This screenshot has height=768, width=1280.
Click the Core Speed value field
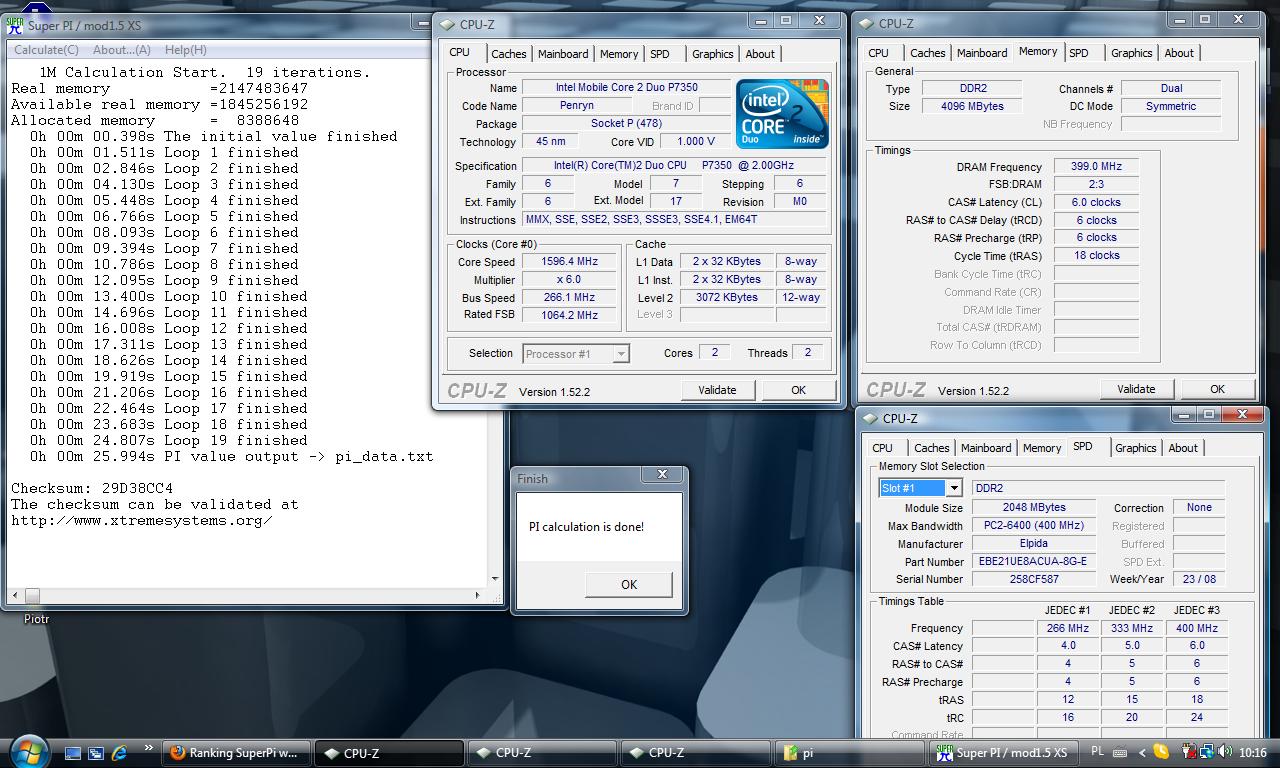click(569, 262)
